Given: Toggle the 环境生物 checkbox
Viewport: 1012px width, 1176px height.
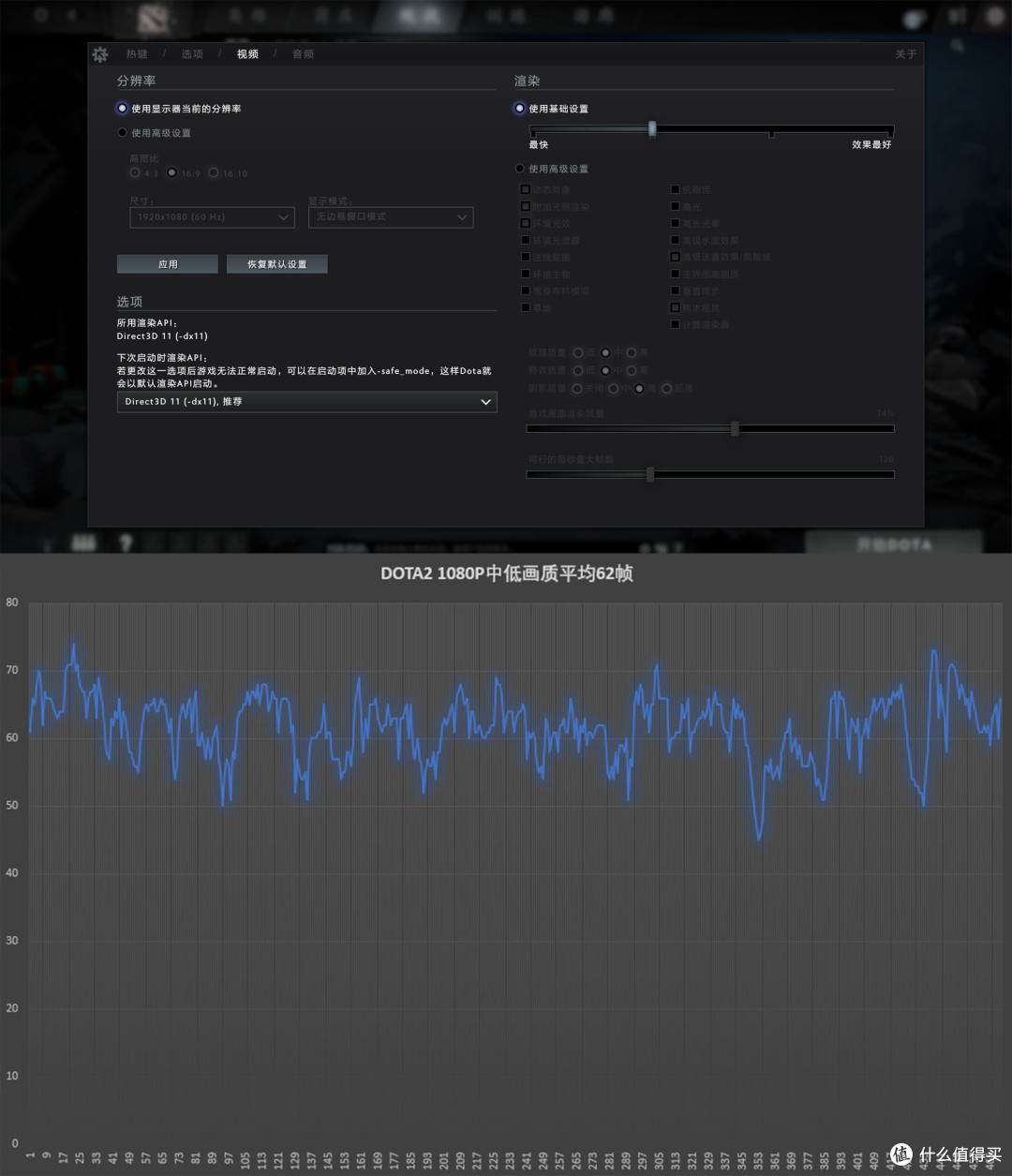Looking at the screenshot, I should point(526,274).
